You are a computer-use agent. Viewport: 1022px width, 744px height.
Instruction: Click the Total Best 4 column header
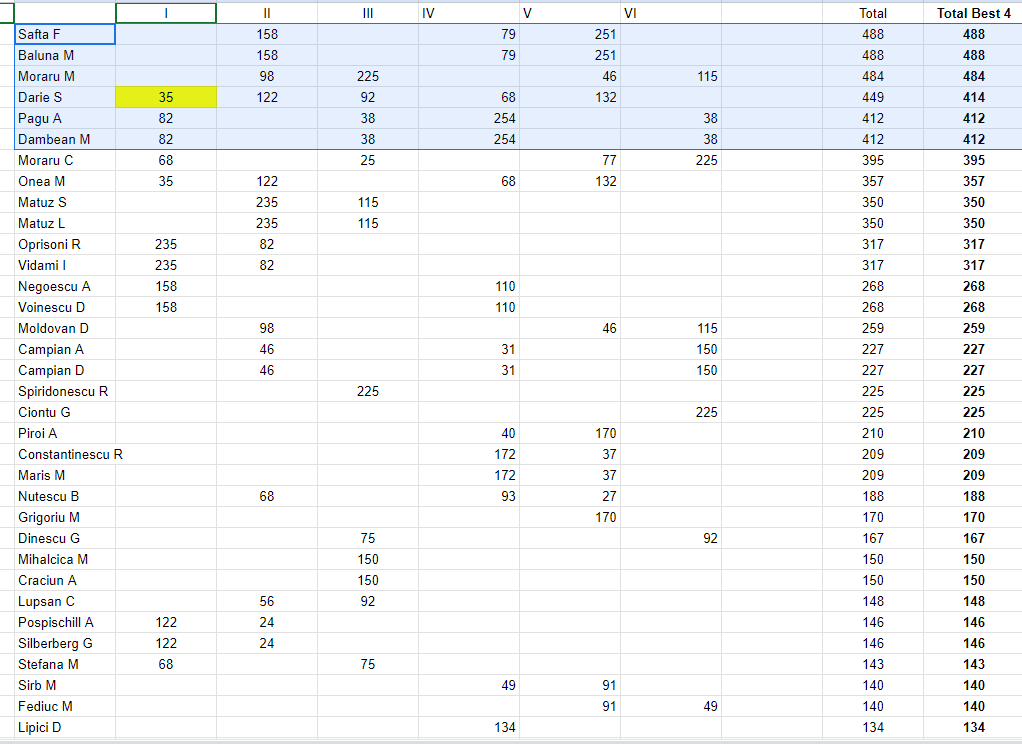pos(973,13)
